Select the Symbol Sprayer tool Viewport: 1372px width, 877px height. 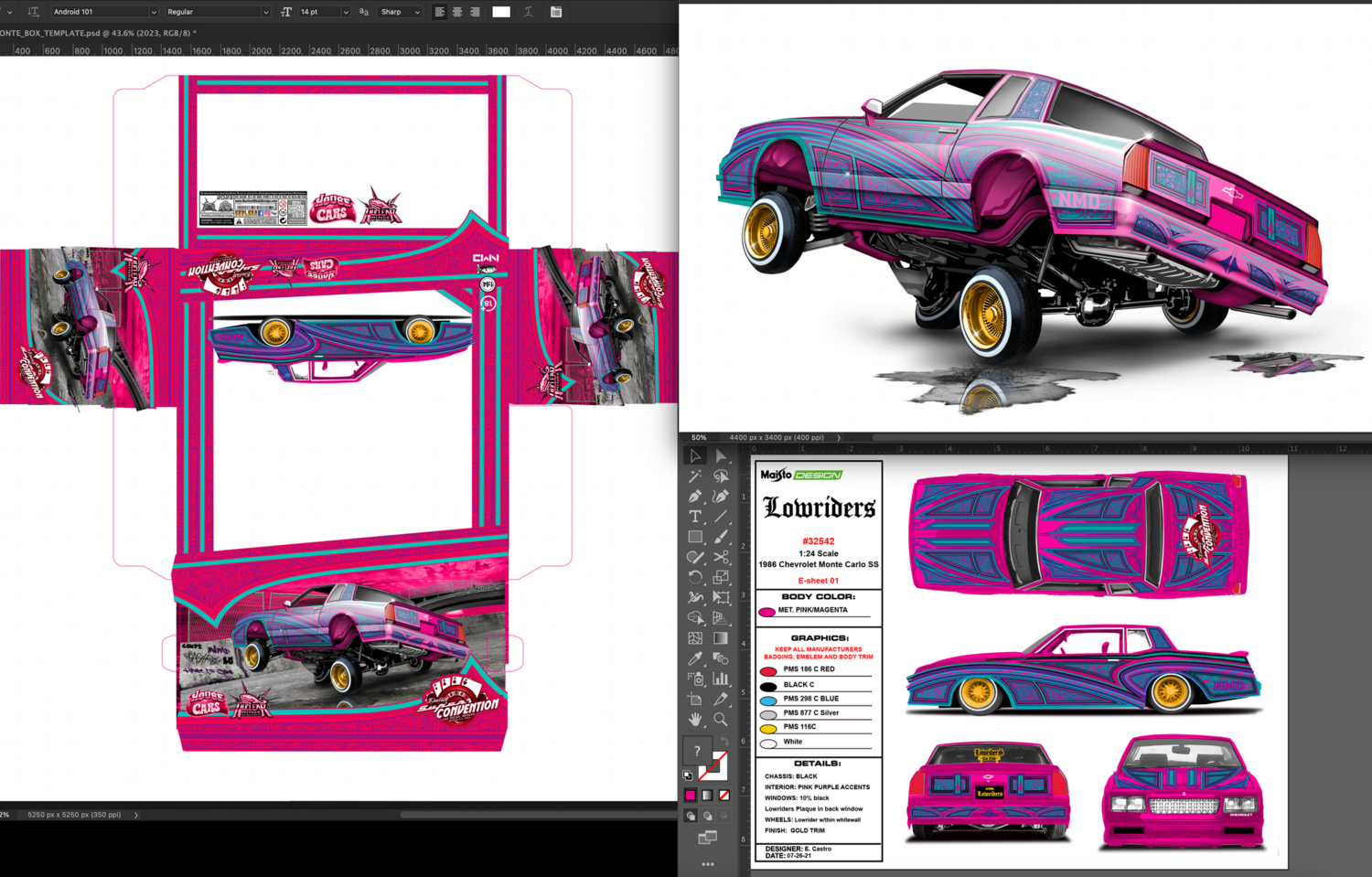695,679
